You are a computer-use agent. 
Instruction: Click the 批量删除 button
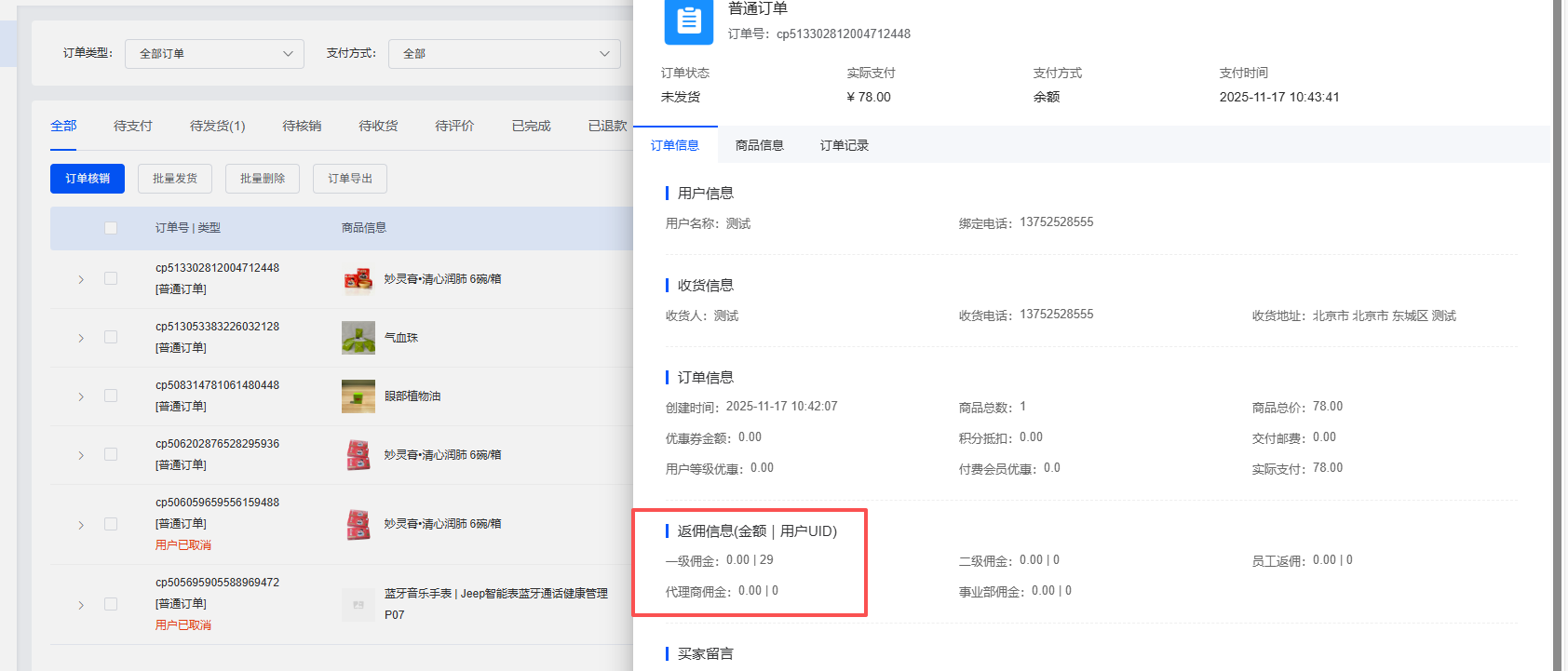coord(263,179)
